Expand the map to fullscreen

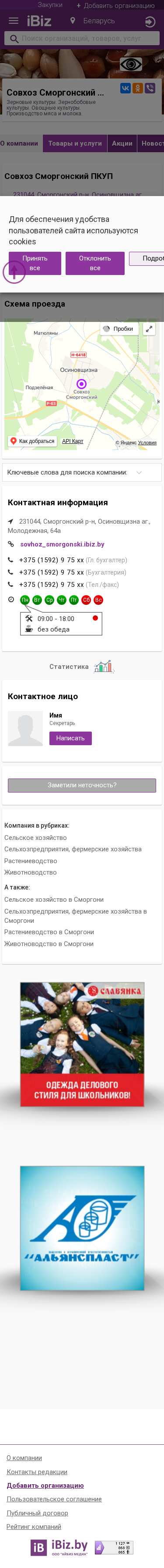(x=149, y=329)
